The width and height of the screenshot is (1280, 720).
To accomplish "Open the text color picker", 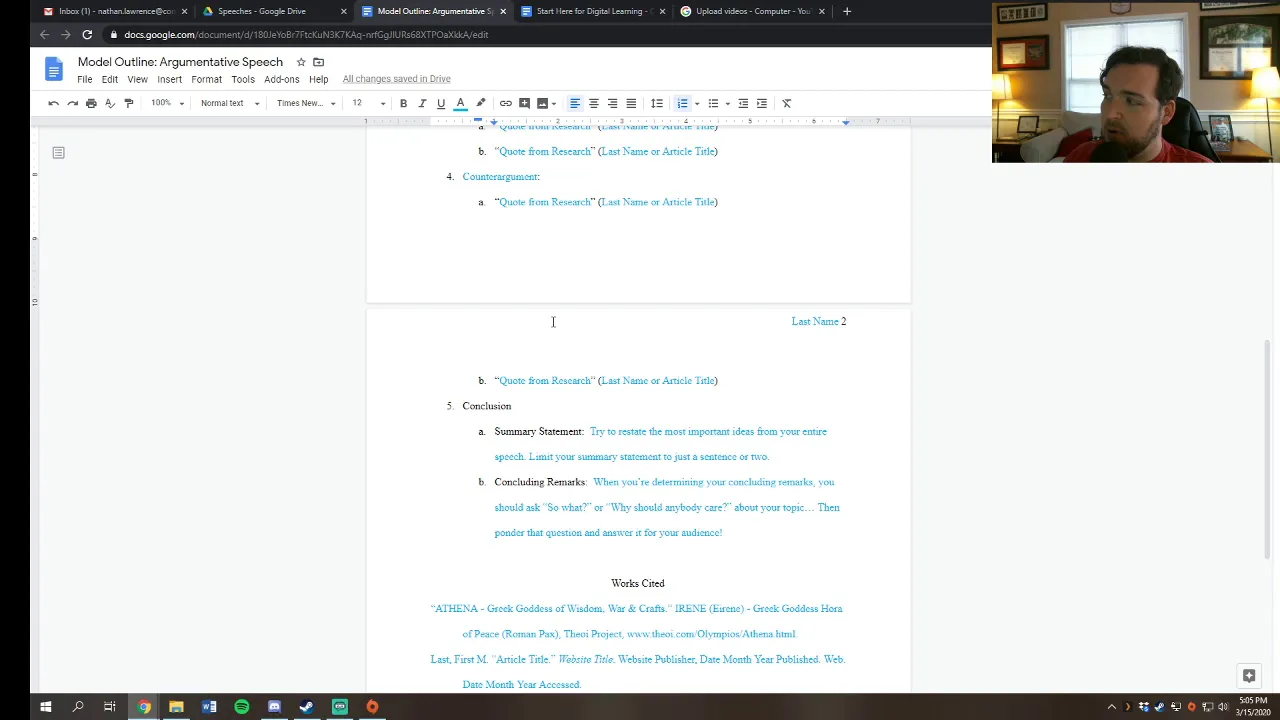I will click(461, 103).
